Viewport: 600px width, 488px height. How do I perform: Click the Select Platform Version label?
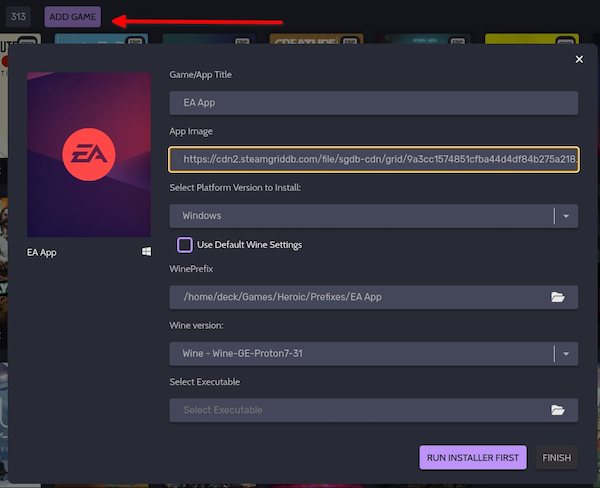pyautogui.click(x=235, y=188)
